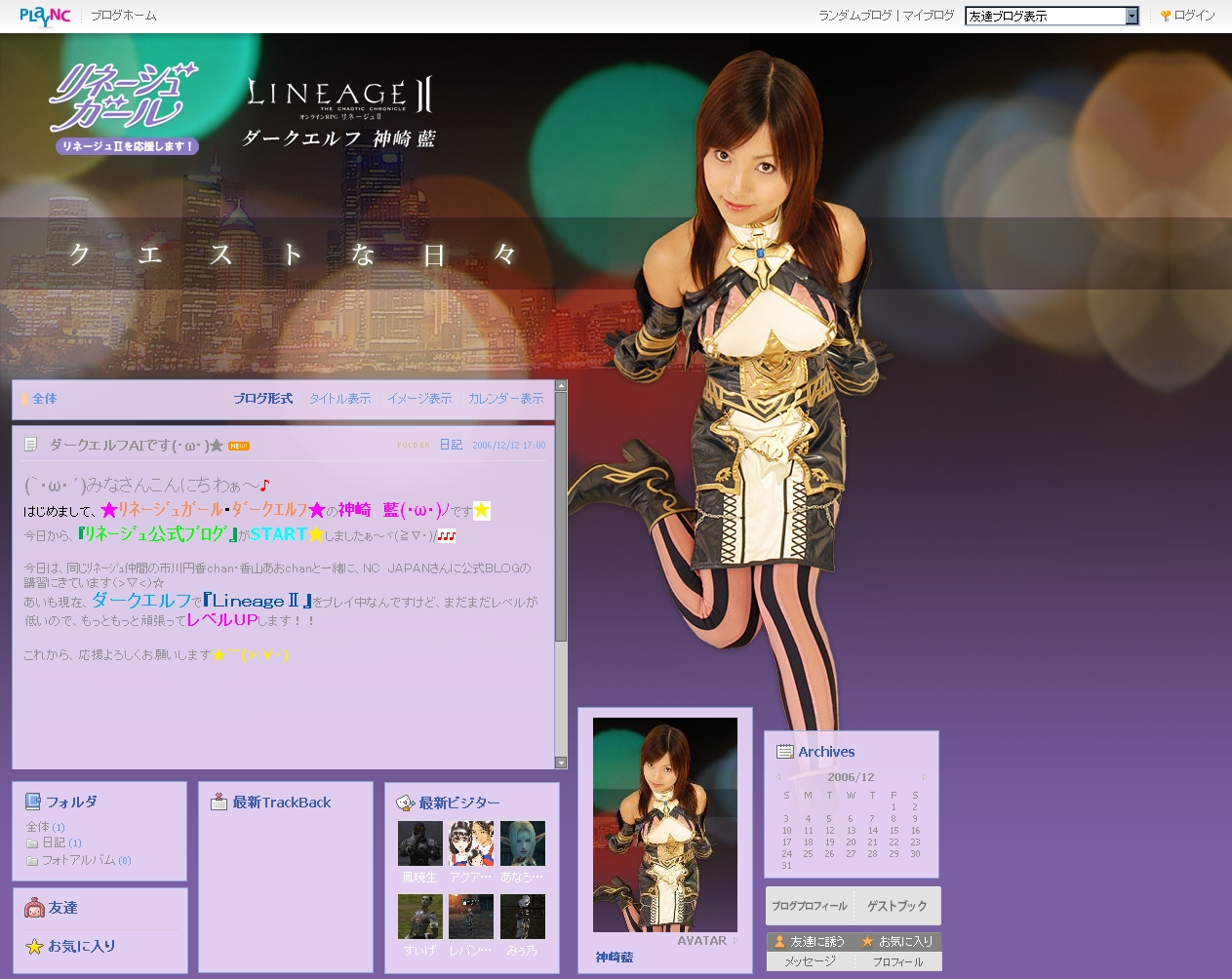Expand the 友達ブログ表示 dropdown

pos(1052,16)
